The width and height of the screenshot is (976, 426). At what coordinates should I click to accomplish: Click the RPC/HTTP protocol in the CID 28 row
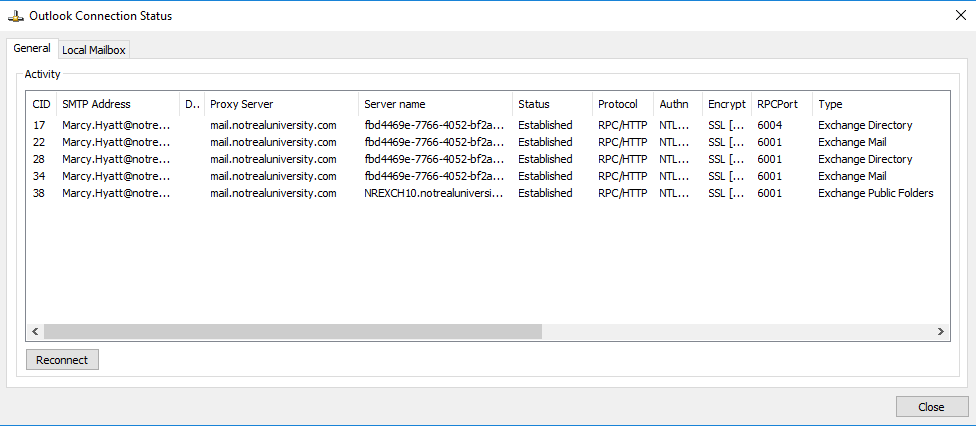[x=622, y=159]
